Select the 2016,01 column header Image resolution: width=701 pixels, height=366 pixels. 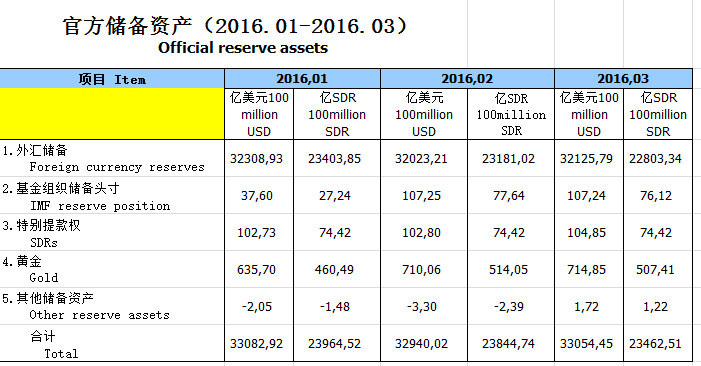click(x=302, y=79)
